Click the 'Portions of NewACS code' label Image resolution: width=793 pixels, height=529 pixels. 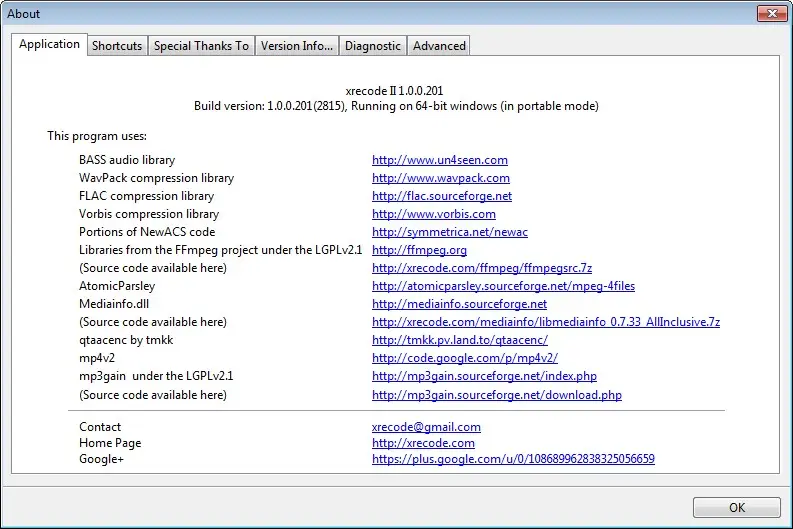147,232
